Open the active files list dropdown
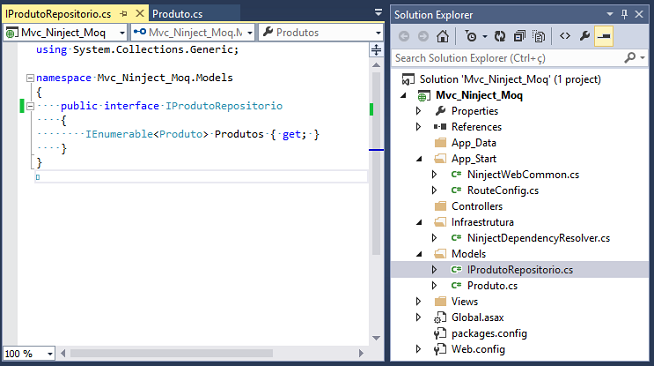 (x=378, y=13)
